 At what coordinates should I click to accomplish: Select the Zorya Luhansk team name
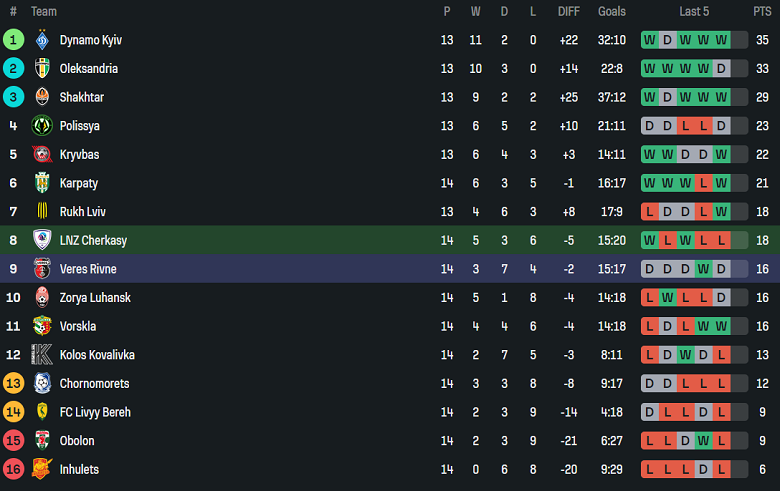click(95, 298)
